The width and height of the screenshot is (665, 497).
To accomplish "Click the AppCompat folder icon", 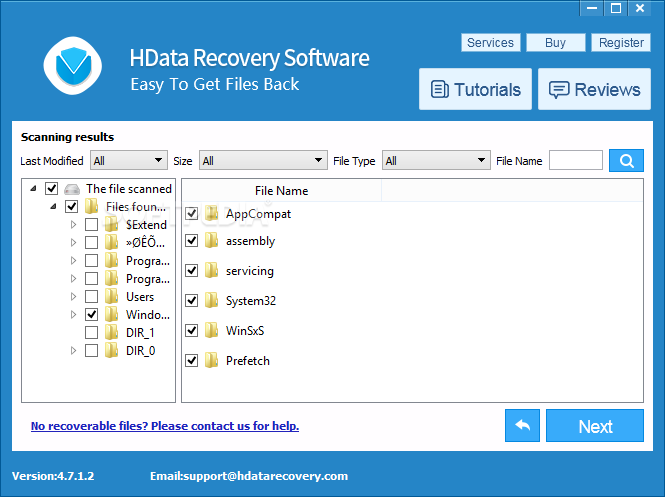I will coord(212,213).
